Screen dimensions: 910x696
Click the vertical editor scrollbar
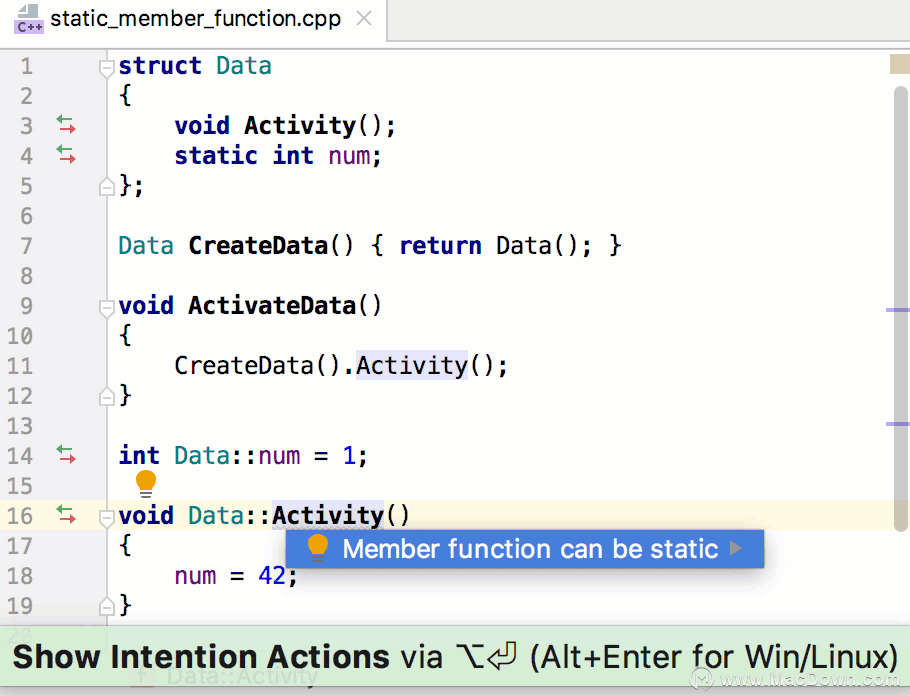click(x=900, y=309)
